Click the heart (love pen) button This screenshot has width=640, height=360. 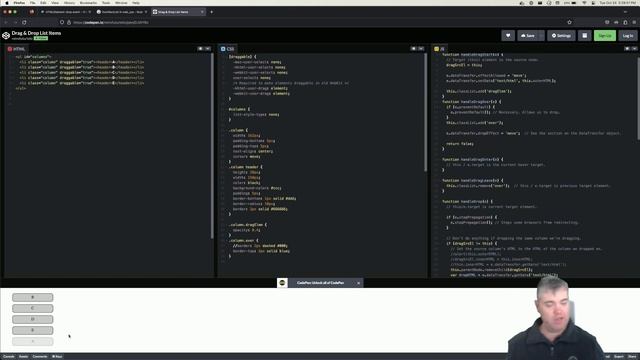click(508, 36)
